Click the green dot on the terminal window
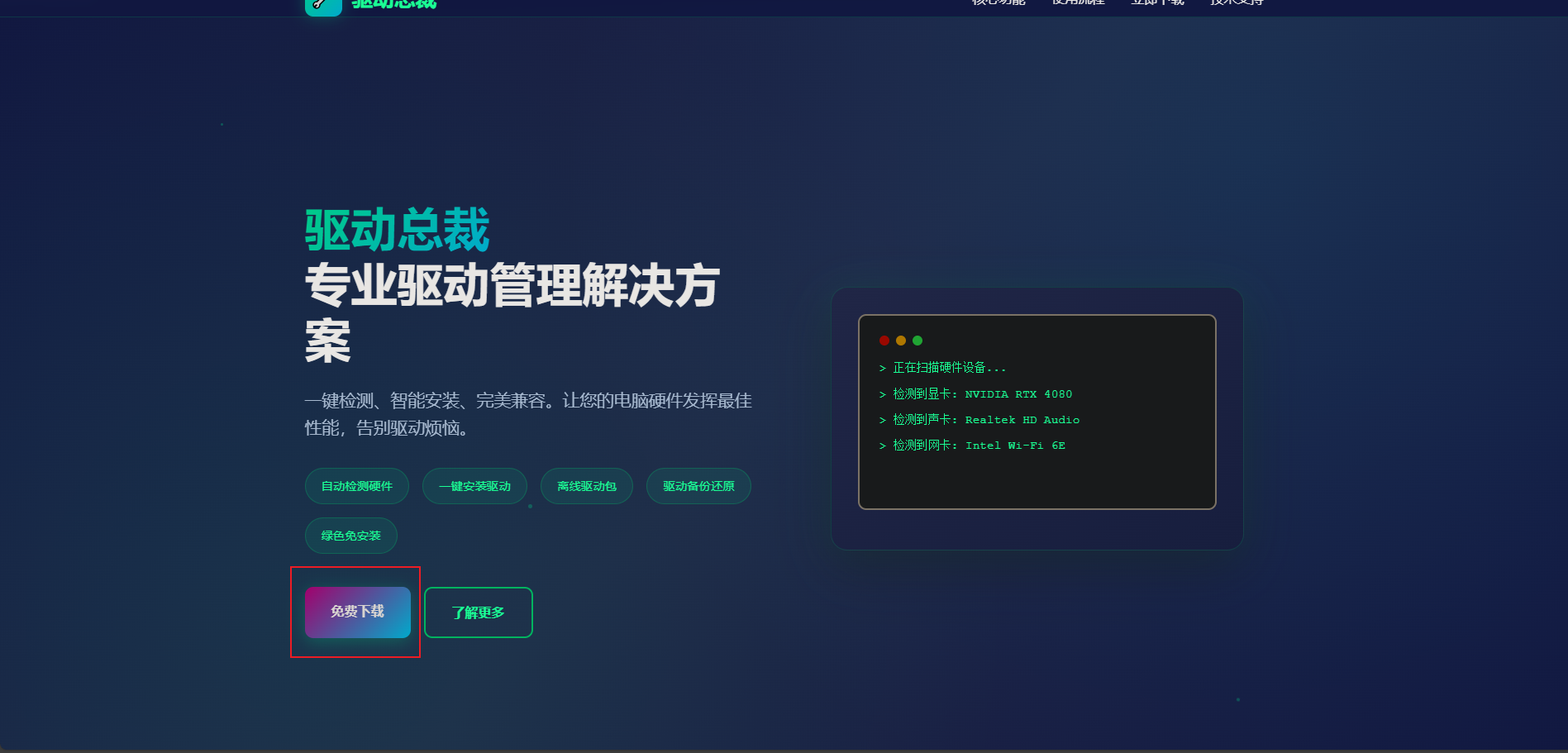 917,340
